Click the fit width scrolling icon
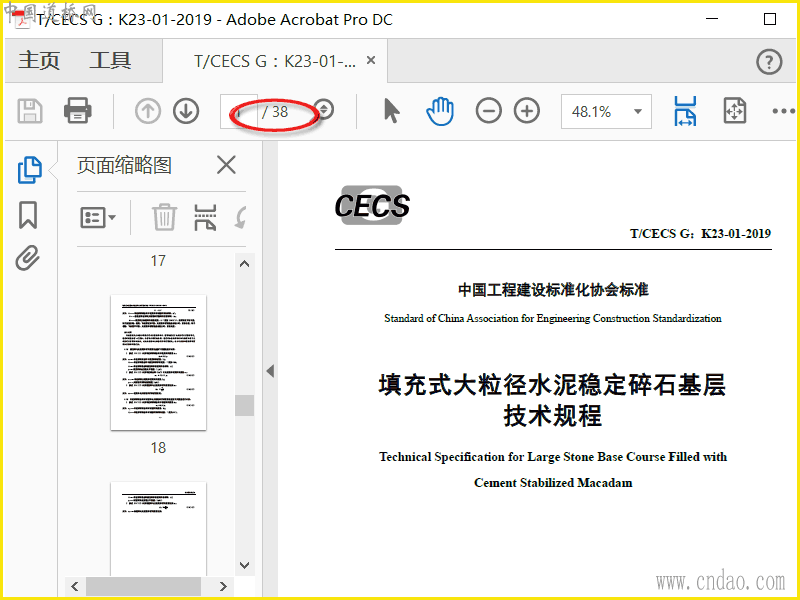 tap(685, 111)
